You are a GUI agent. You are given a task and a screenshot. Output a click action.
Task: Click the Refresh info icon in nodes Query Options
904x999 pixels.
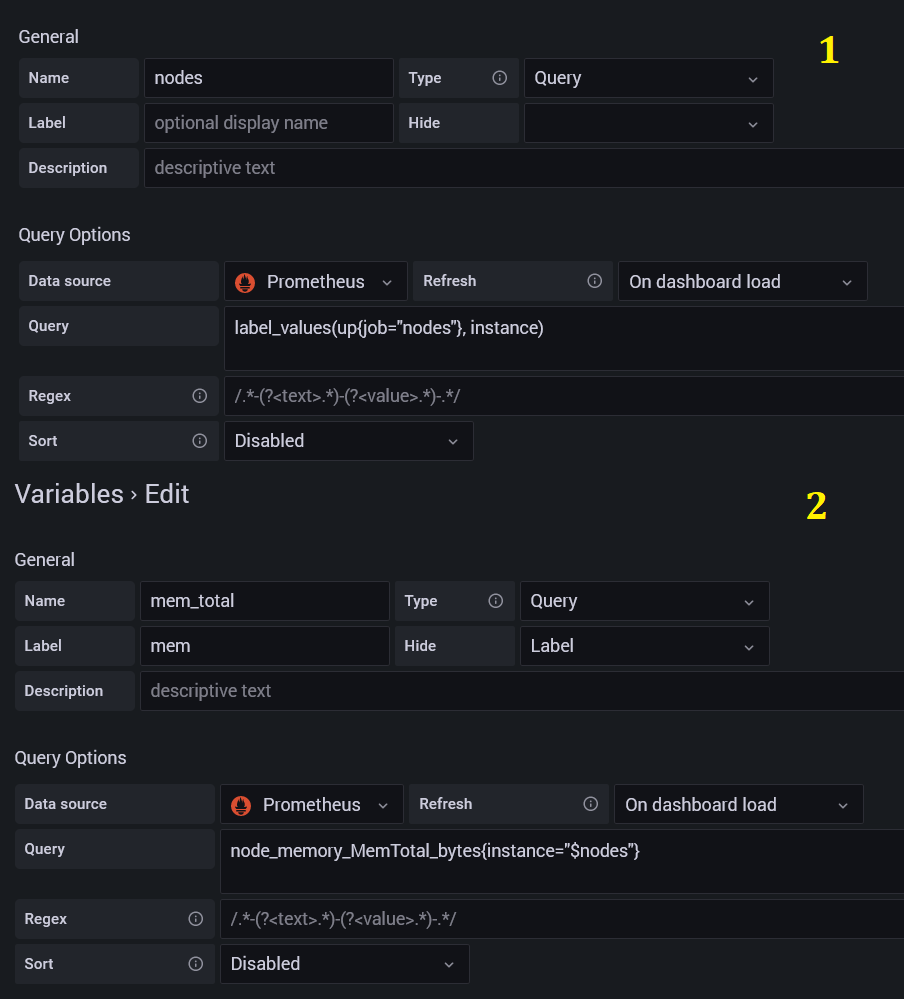click(x=595, y=281)
